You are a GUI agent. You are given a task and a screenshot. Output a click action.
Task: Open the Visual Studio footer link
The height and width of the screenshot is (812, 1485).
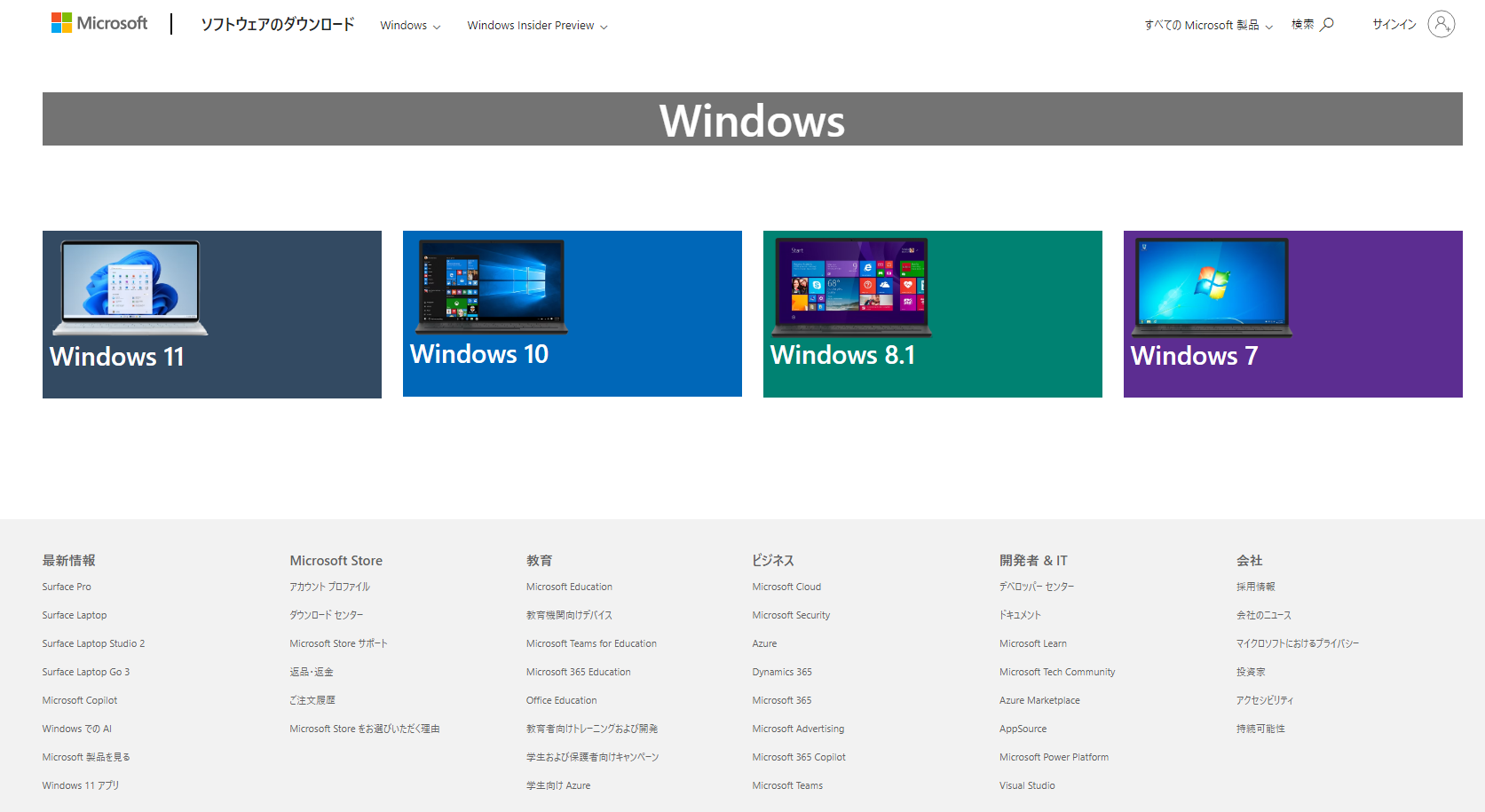pyautogui.click(x=1027, y=785)
